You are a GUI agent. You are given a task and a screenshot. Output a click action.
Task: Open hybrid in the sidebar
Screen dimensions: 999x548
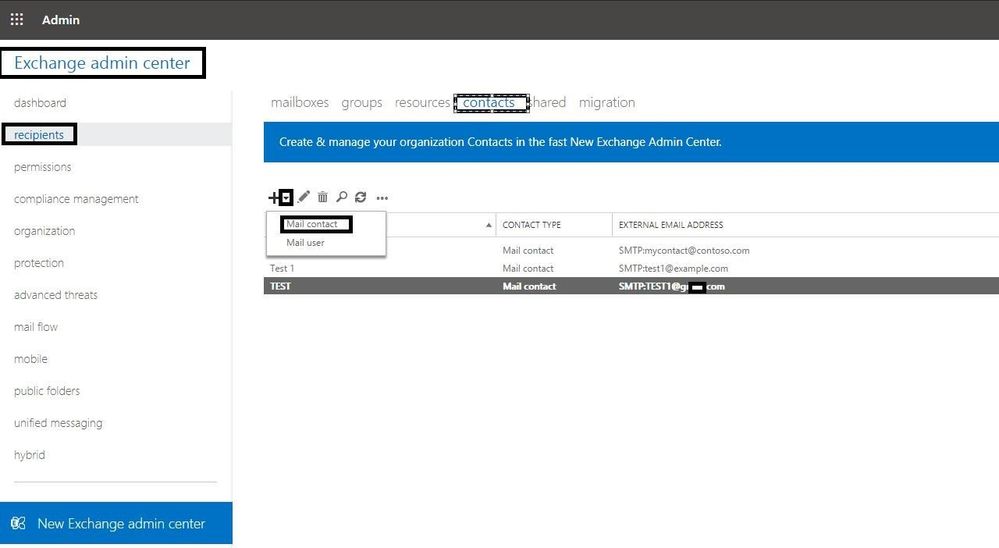(x=29, y=455)
